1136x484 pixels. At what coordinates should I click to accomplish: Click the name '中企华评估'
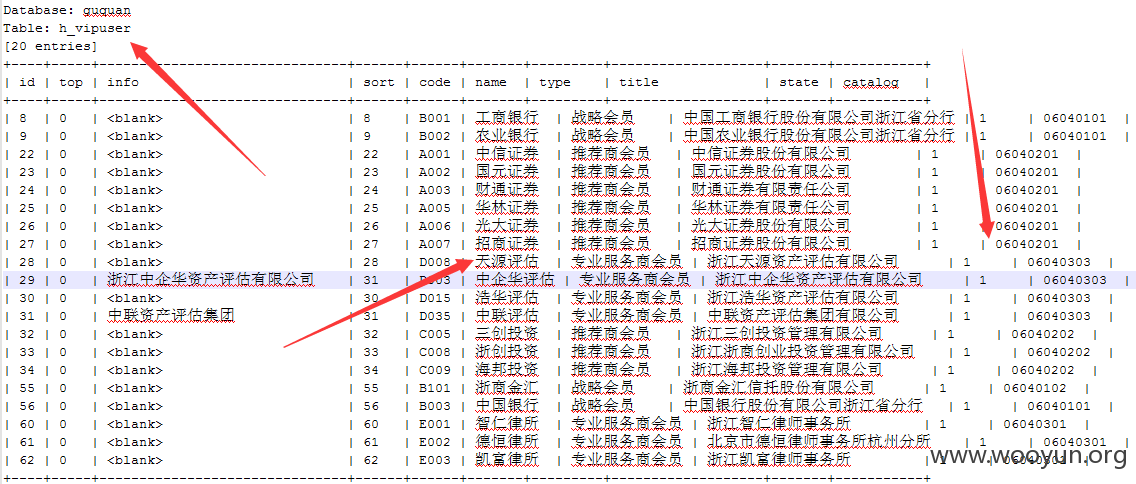coord(515,280)
